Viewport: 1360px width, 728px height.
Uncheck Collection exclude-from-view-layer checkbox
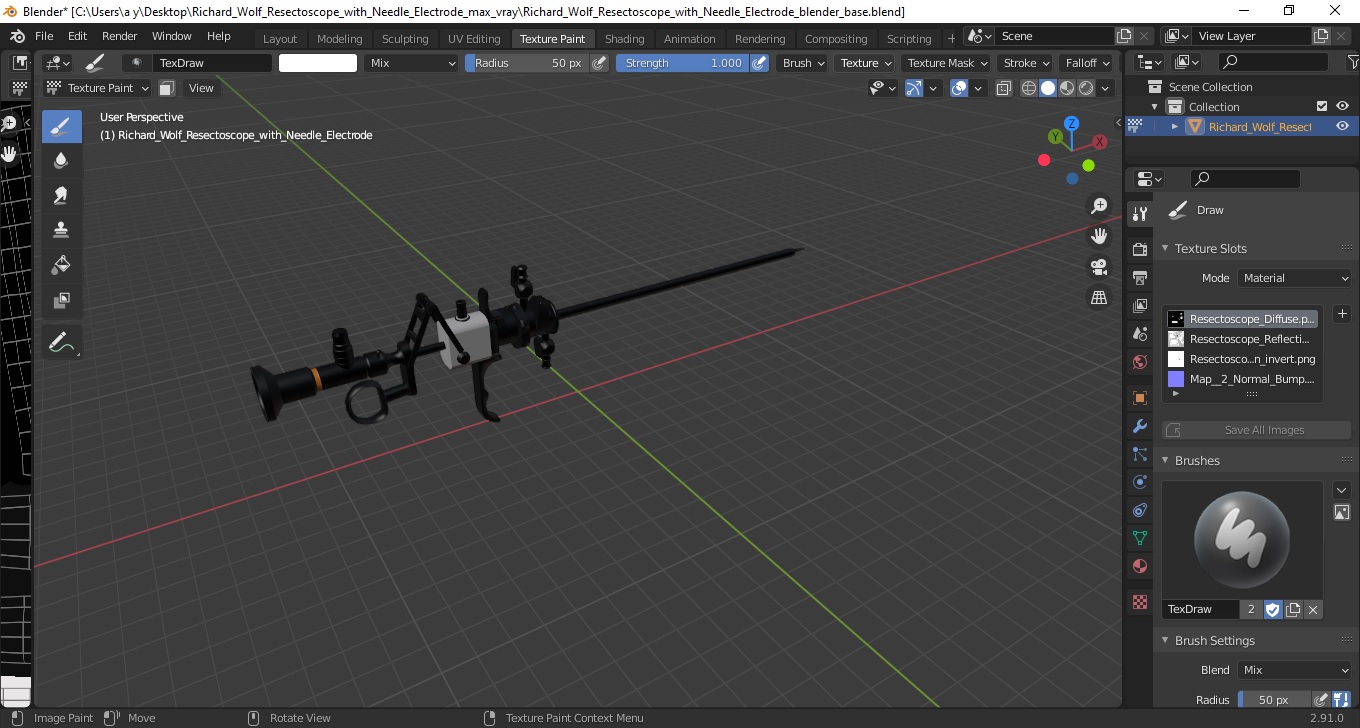click(x=1322, y=106)
